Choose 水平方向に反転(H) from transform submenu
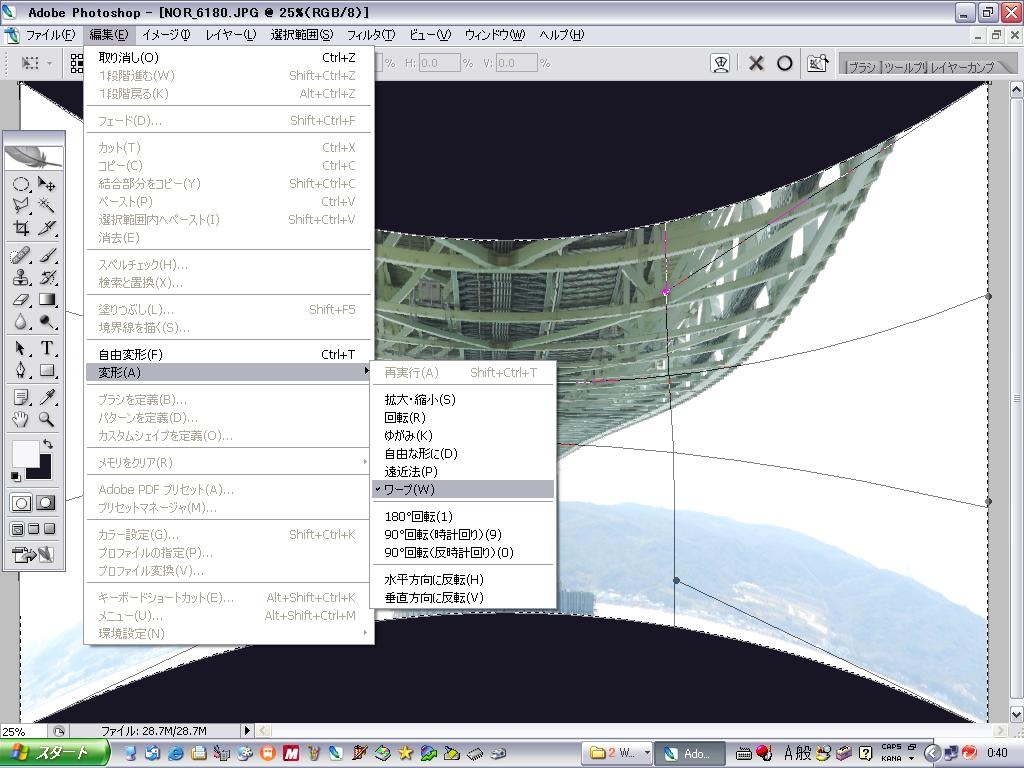The height and width of the screenshot is (768, 1024). tap(434, 579)
